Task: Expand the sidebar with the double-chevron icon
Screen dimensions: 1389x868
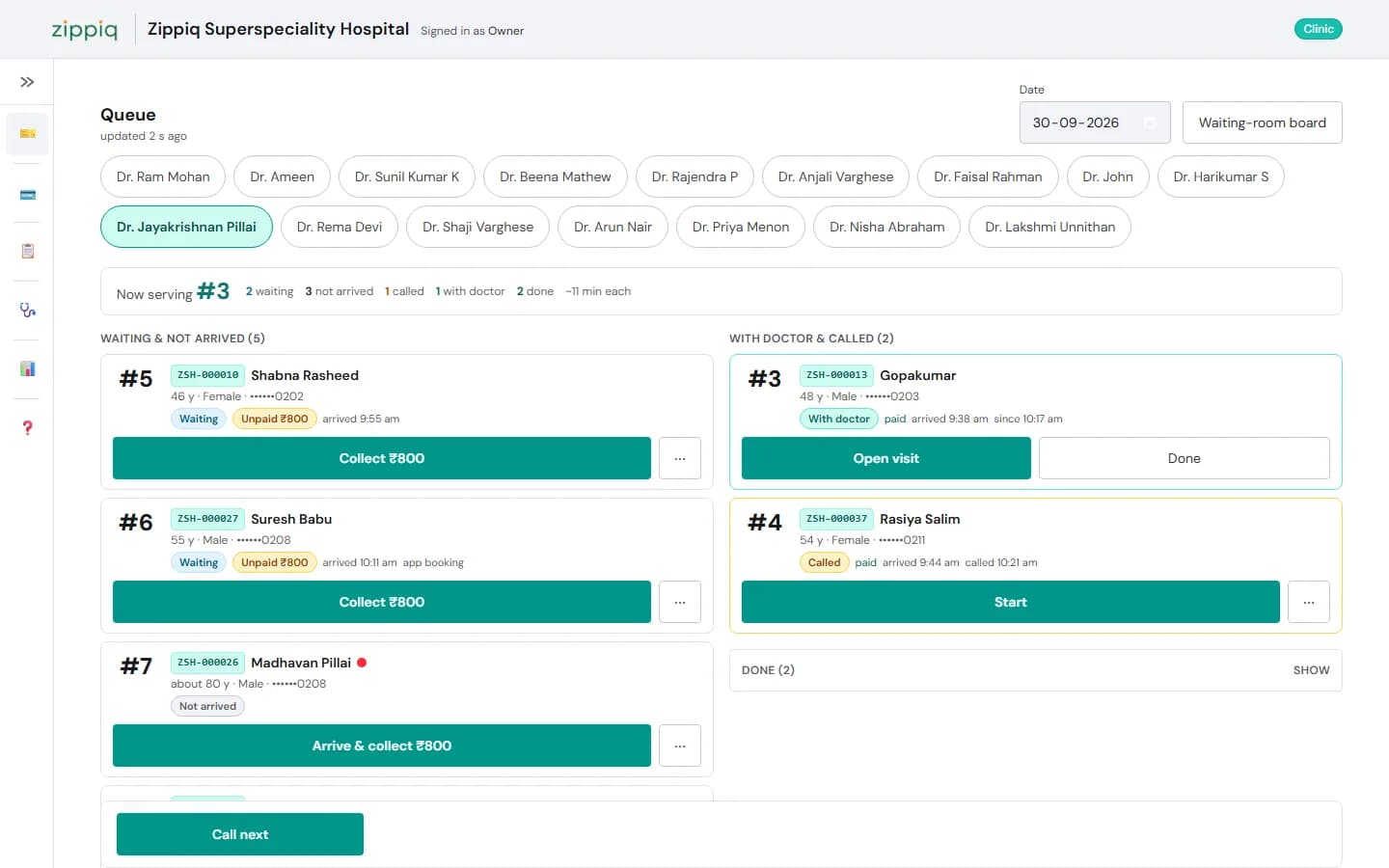Action: (27, 82)
